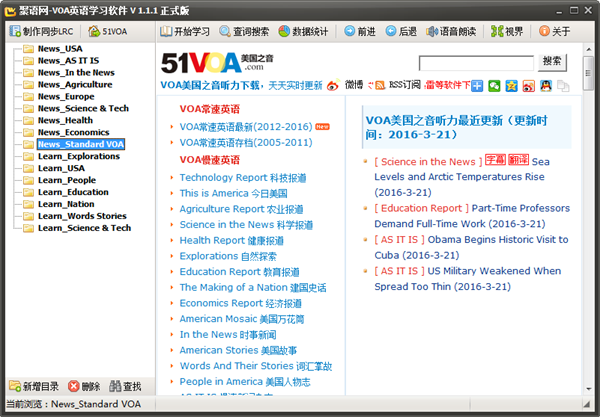This screenshot has height=417, width=600.
Task: Click the blue plus share icon
Action: [x=477, y=86]
